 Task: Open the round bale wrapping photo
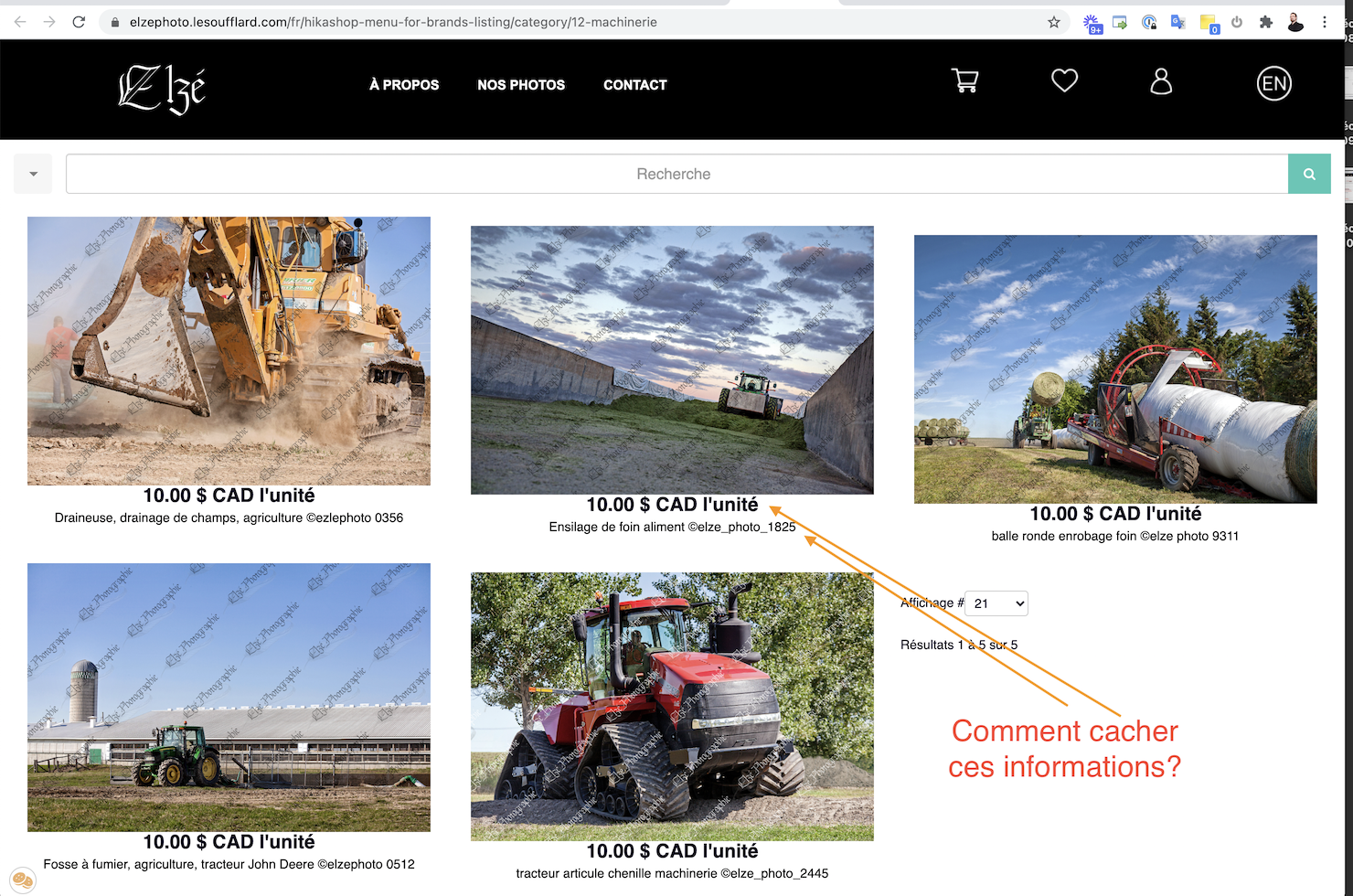pos(1115,369)
